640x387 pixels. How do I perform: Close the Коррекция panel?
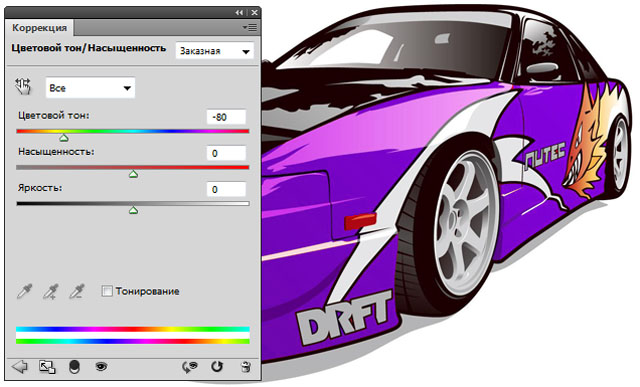click(x=254, y=13)
